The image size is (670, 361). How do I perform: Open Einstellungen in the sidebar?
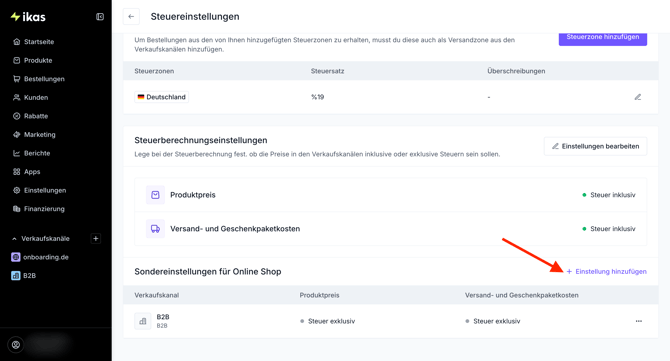click(45, 191)
